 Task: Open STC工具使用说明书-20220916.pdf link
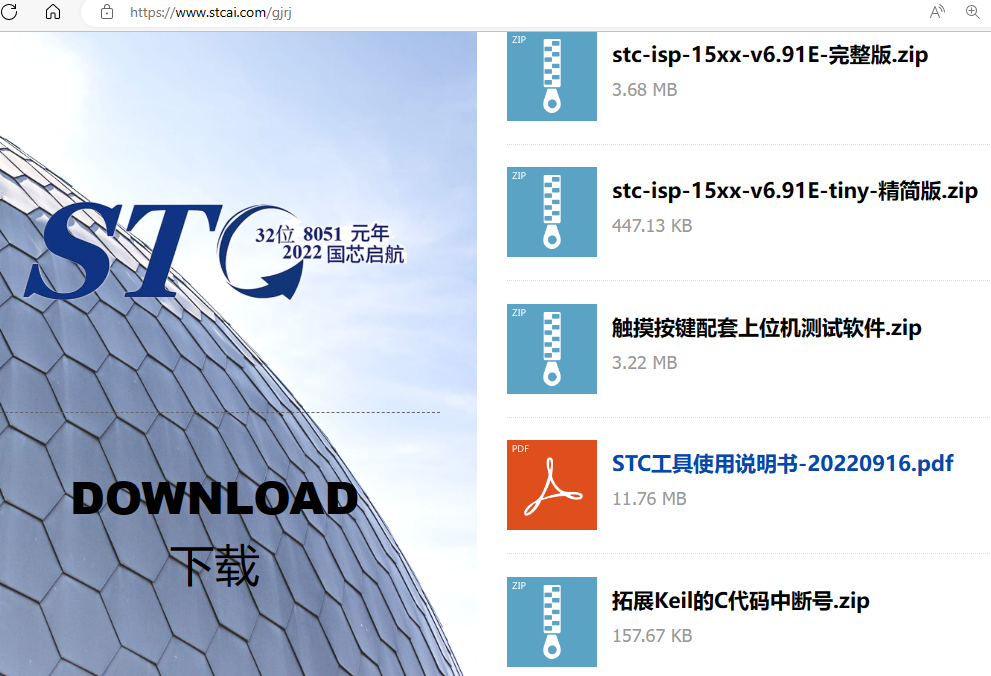point(782,464)
